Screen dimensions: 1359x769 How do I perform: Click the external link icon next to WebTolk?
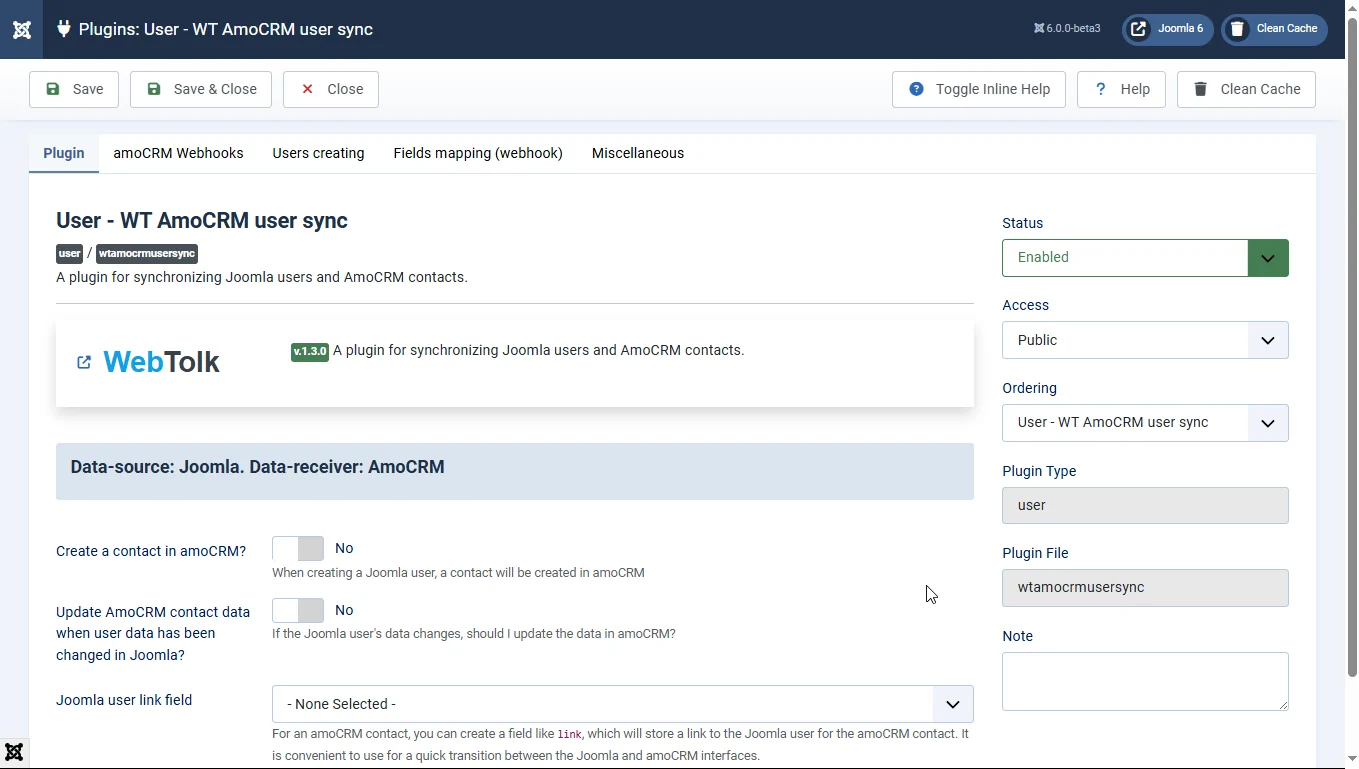tap(84, 362)
